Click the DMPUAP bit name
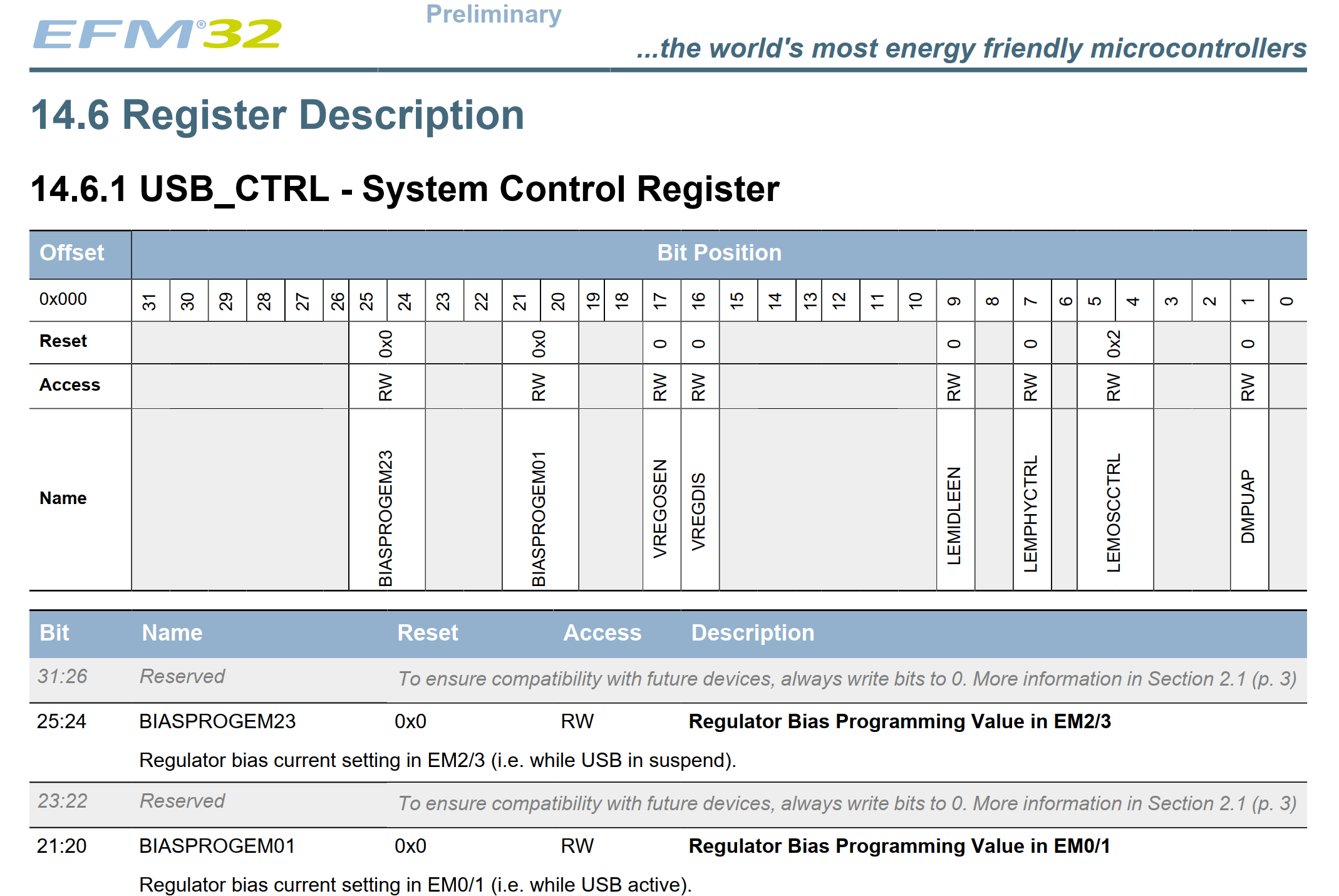The image size is (1339, 896). click(1248, 506)
